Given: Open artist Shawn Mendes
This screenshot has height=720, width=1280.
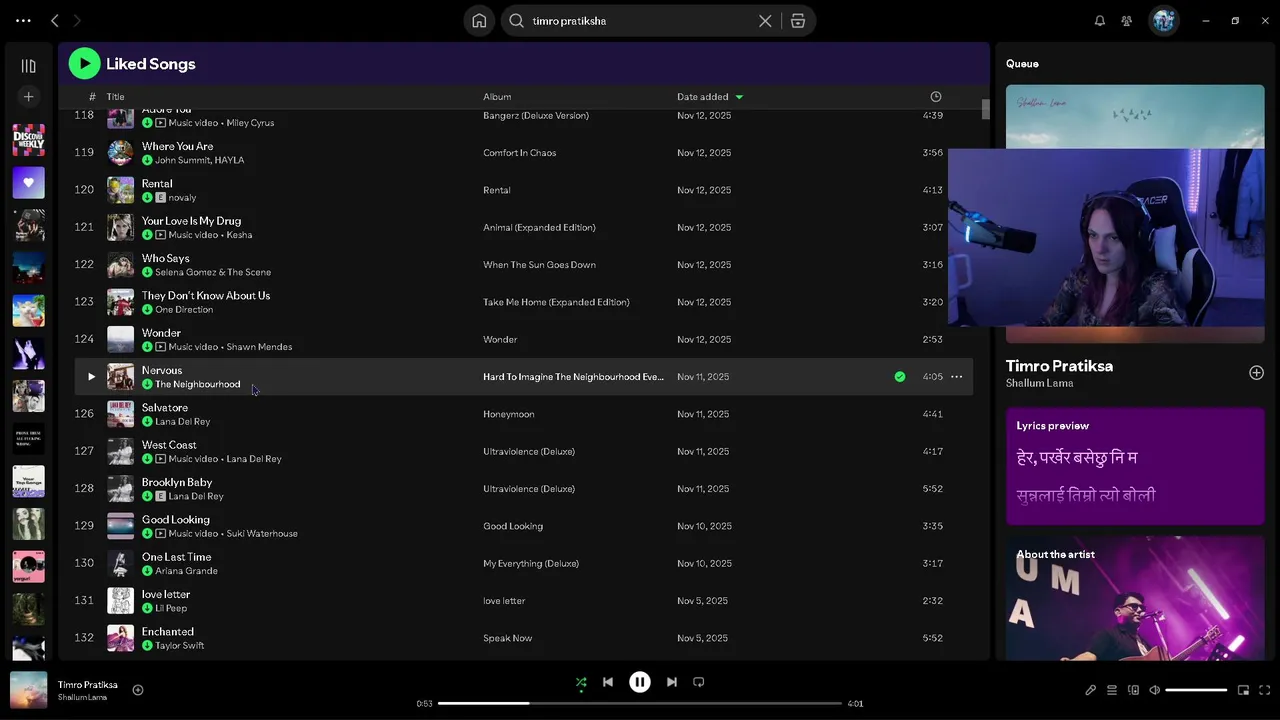Looking at the screenshot, I should coord(259,347).
